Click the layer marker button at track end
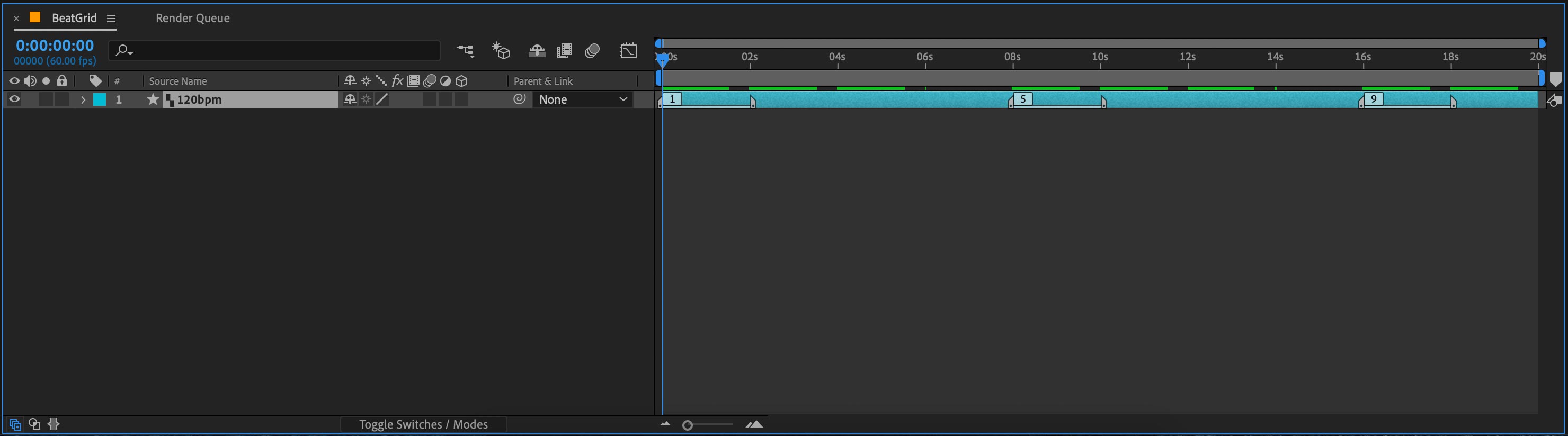 1554,101
